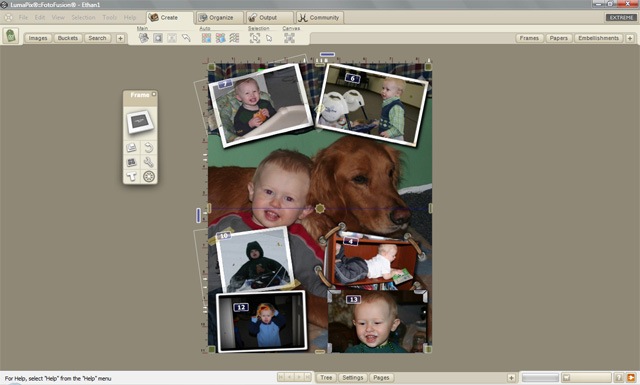
Task: Select photo frame labeled 6
Action: point(372,104)
